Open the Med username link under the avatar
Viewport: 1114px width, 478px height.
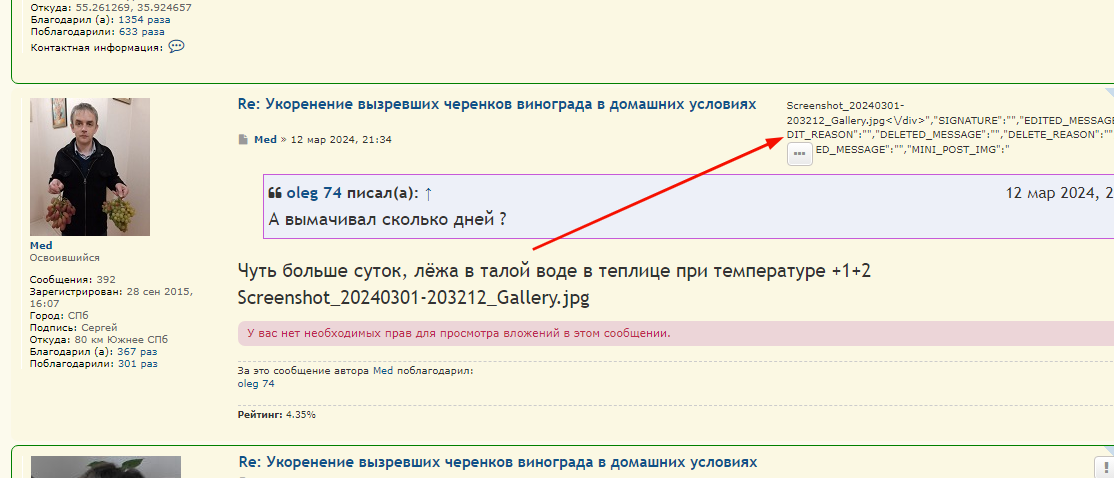[41, 246]
